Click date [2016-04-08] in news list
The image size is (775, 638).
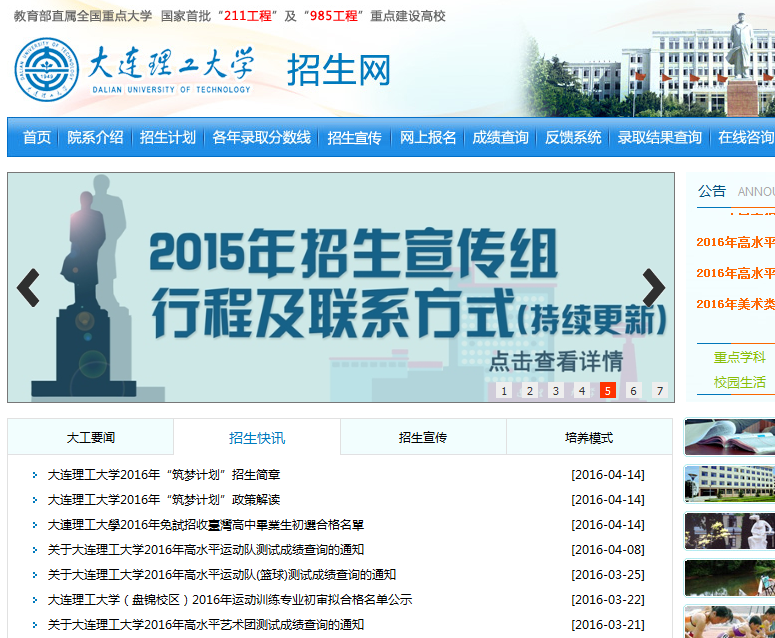click(608, 550)
